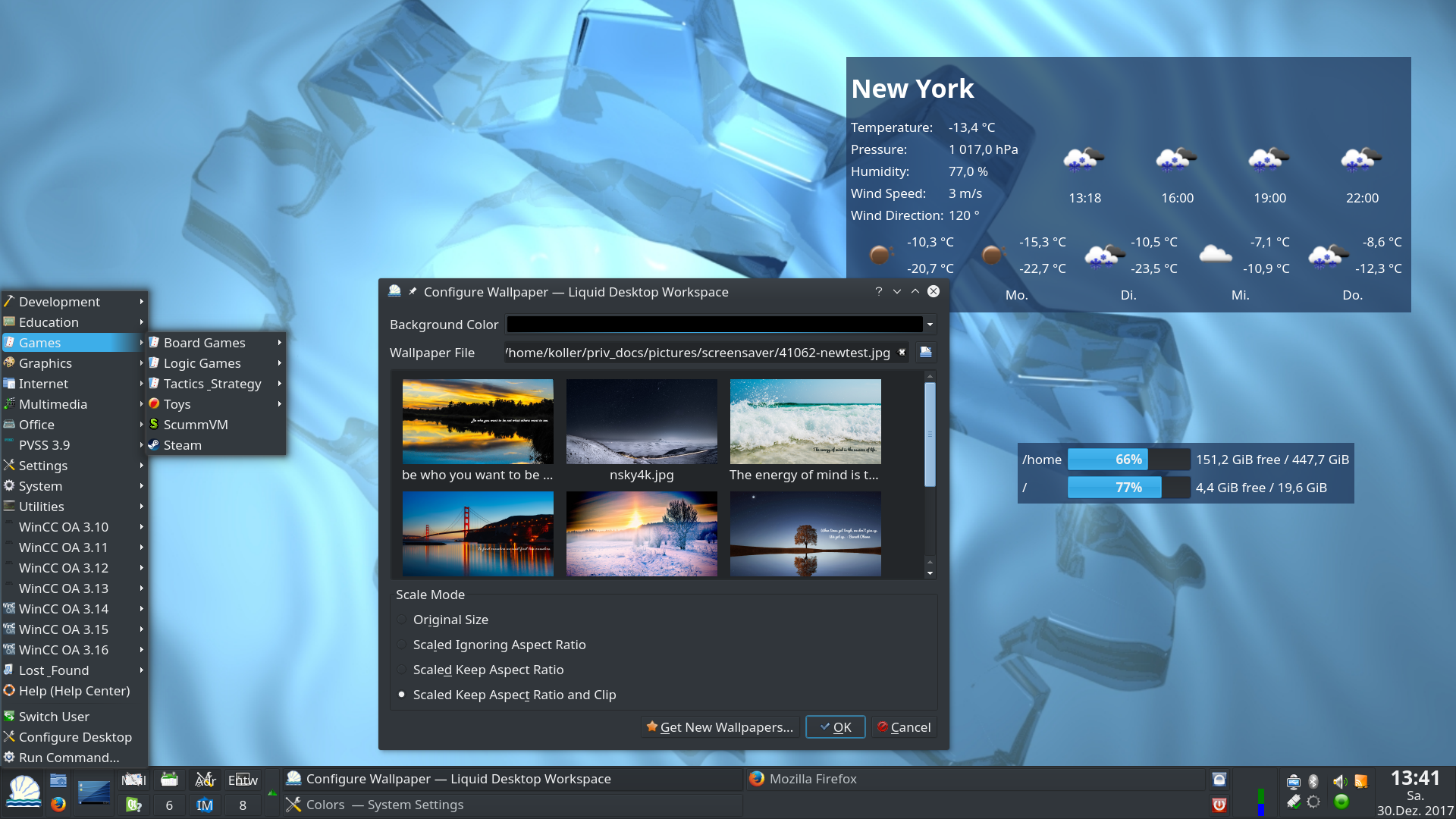Open the shell application launcher menu
Viewport: 1456px width, 819px height.
[x=24, y=792]
